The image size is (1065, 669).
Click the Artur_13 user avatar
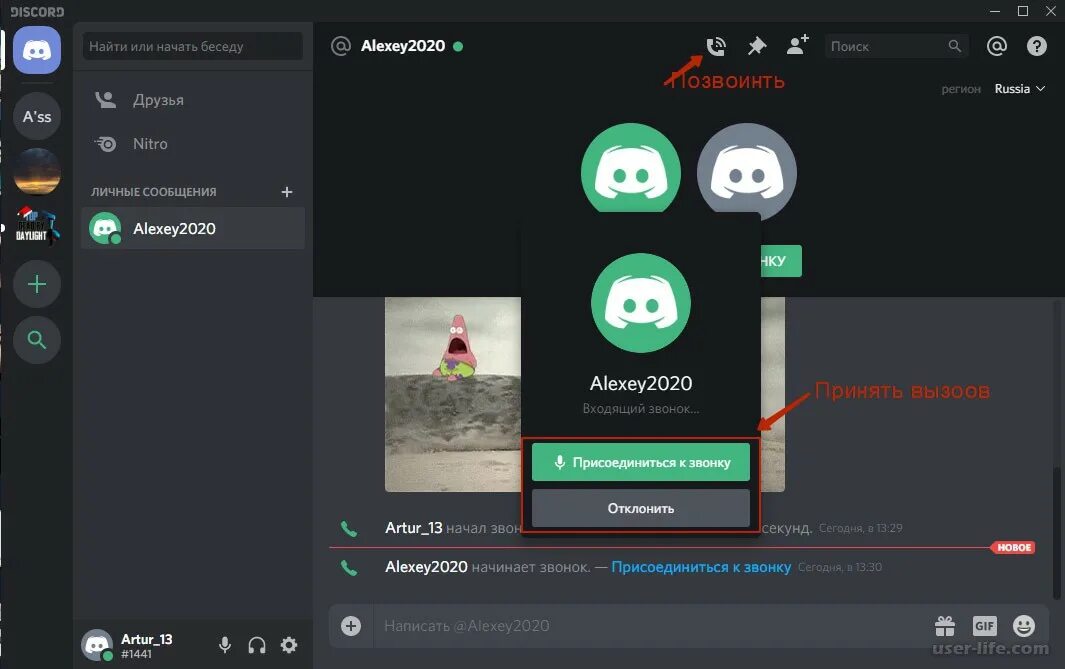point(97,645)
